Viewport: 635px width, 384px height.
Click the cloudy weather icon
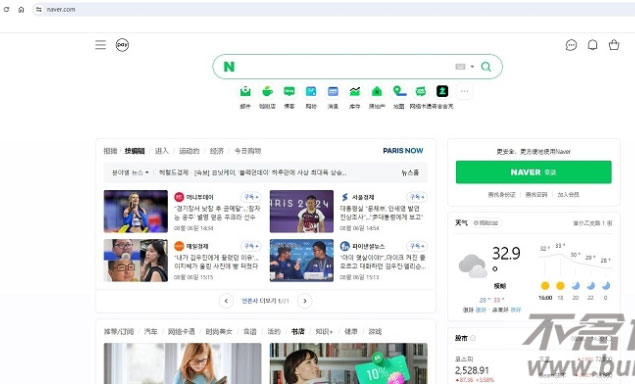pyautogui.click(x=473, y=266)
